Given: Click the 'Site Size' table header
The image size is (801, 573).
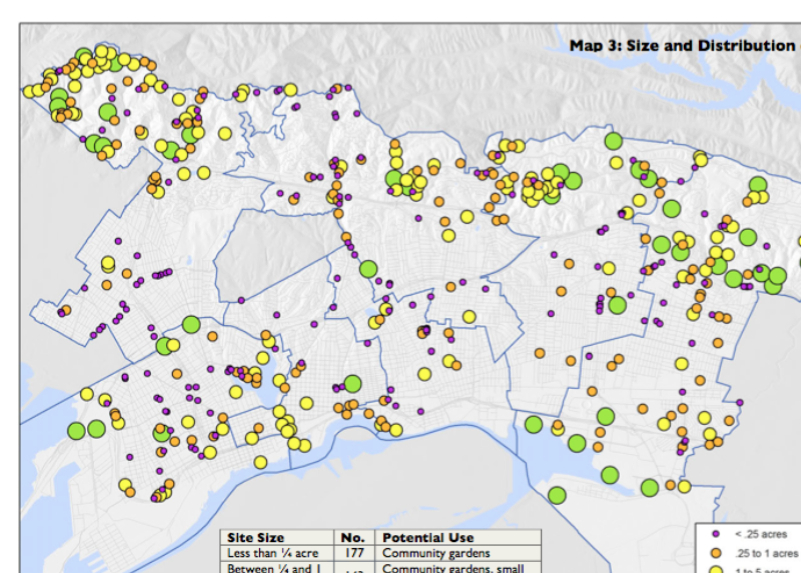Looking at the screenshot, I should pyautogui.click(x=255, y=538).
